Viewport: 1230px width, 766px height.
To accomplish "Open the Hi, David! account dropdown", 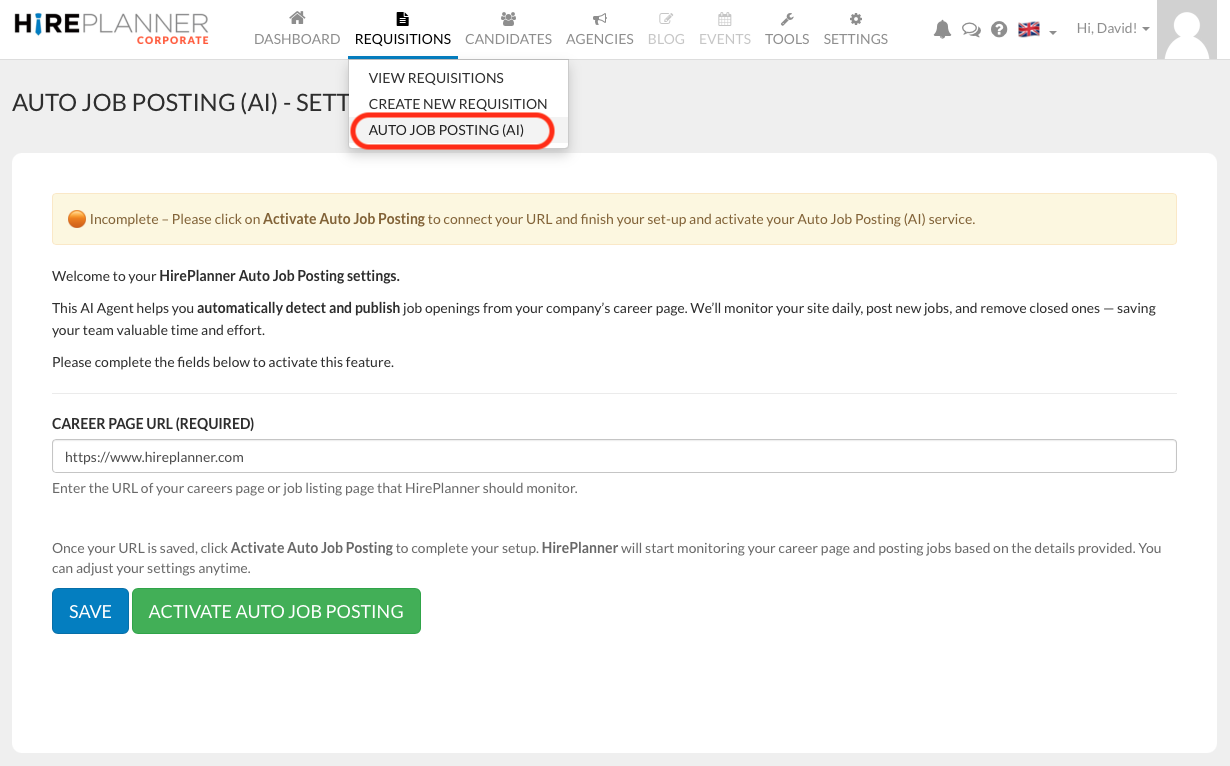I will [x=1111, y=28].
